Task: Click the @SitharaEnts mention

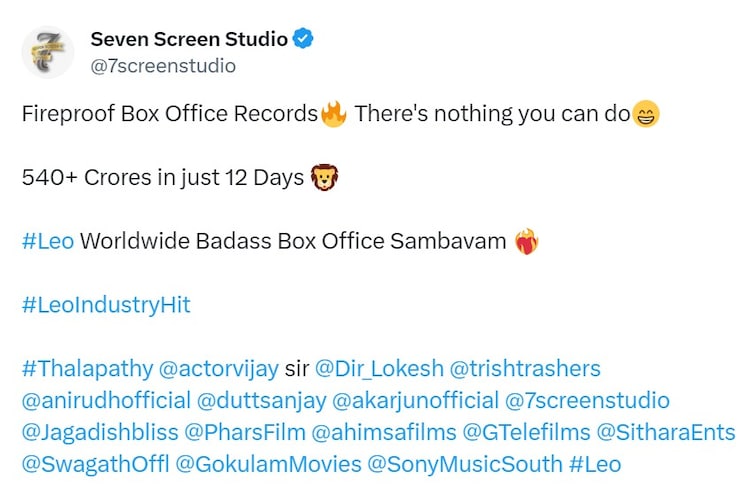Action: pyautogui.click(x=666, y=432)
